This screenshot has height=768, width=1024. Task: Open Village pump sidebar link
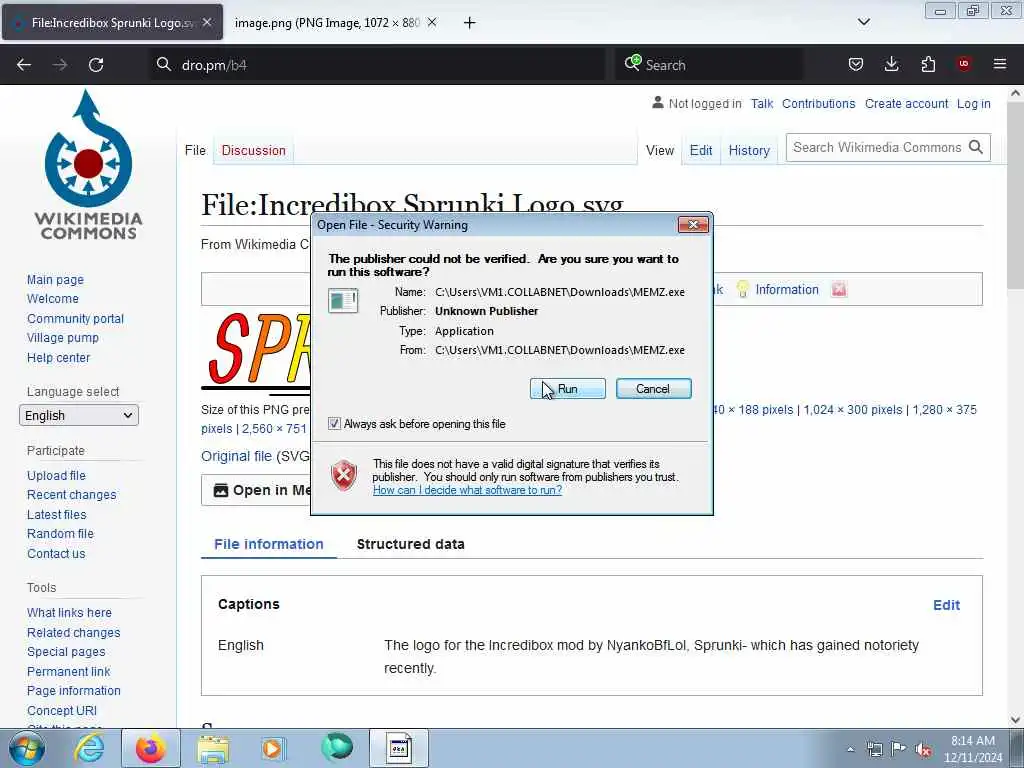point(63,338)
